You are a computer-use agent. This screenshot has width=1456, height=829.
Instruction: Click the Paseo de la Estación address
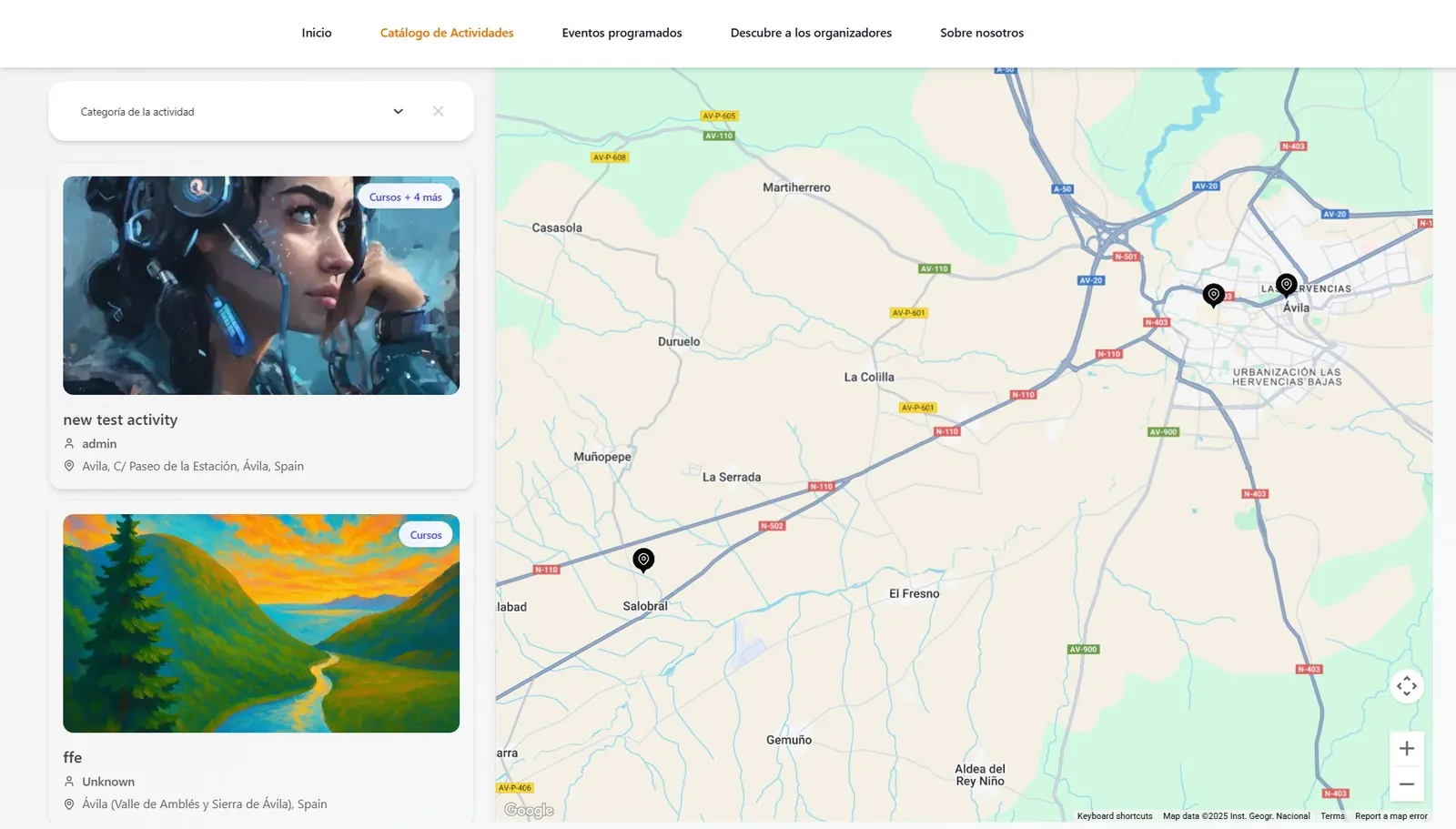pos(193,466)
